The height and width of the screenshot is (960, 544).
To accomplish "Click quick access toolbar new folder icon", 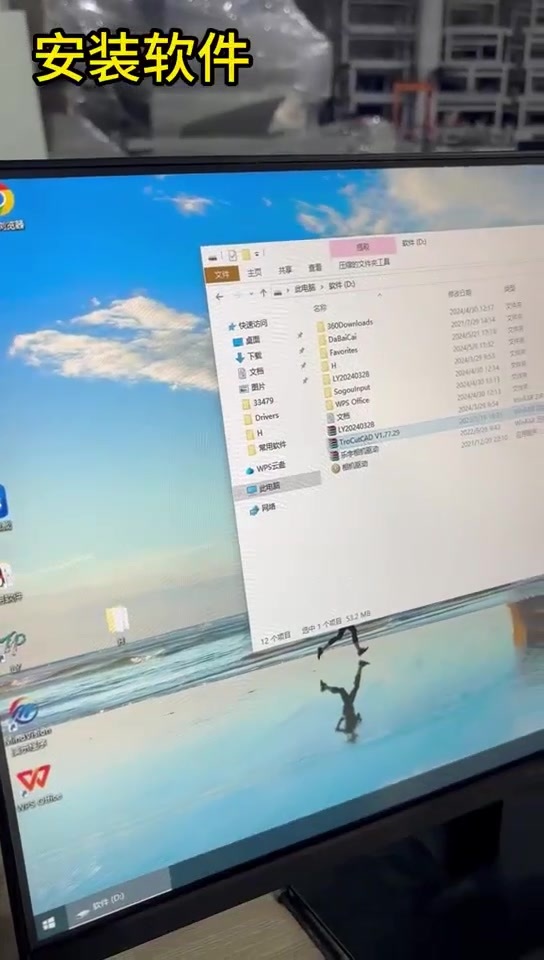I will 245,254.
